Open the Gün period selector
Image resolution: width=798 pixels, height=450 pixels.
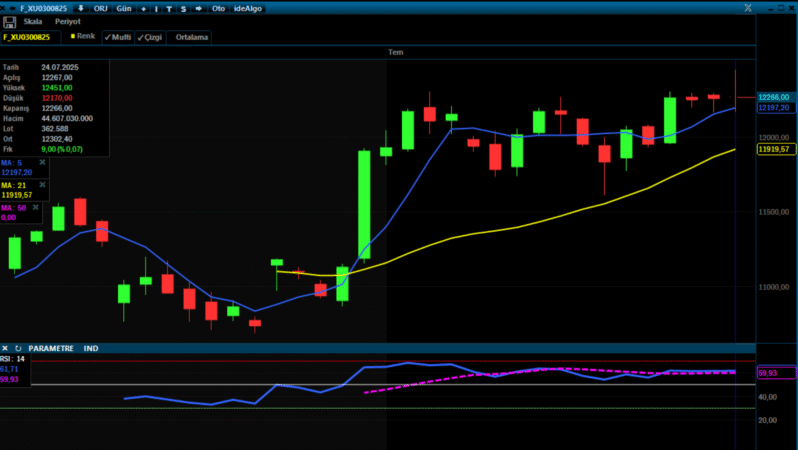pyautogui.click(x=124, y=9)
